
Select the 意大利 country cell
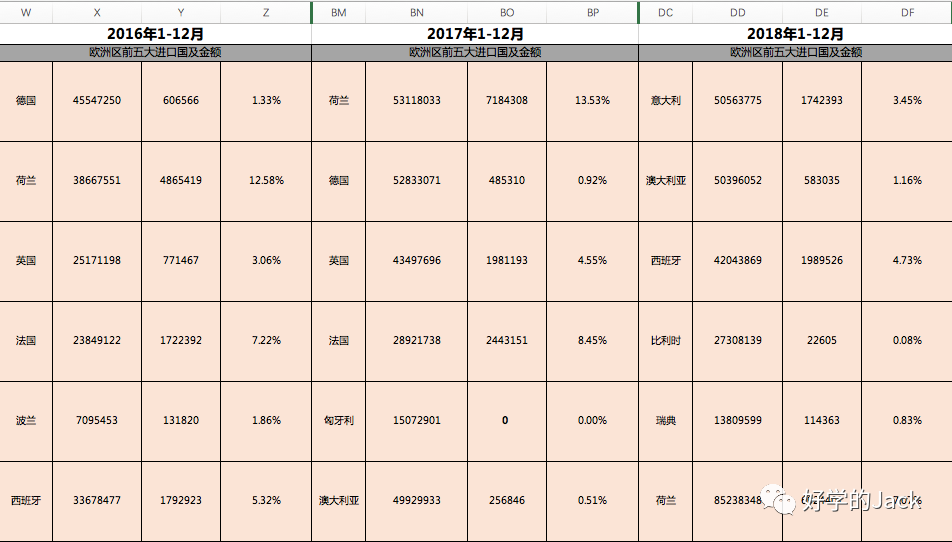pyautogui.click(x=665, y=101)
